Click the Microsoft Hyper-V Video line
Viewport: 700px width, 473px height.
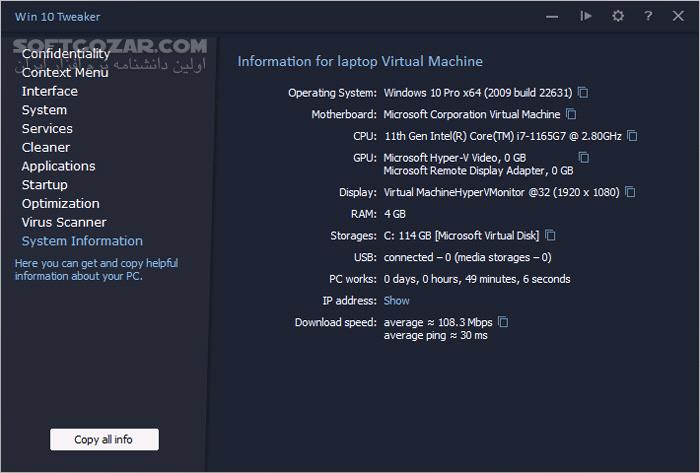click(454, 158)
